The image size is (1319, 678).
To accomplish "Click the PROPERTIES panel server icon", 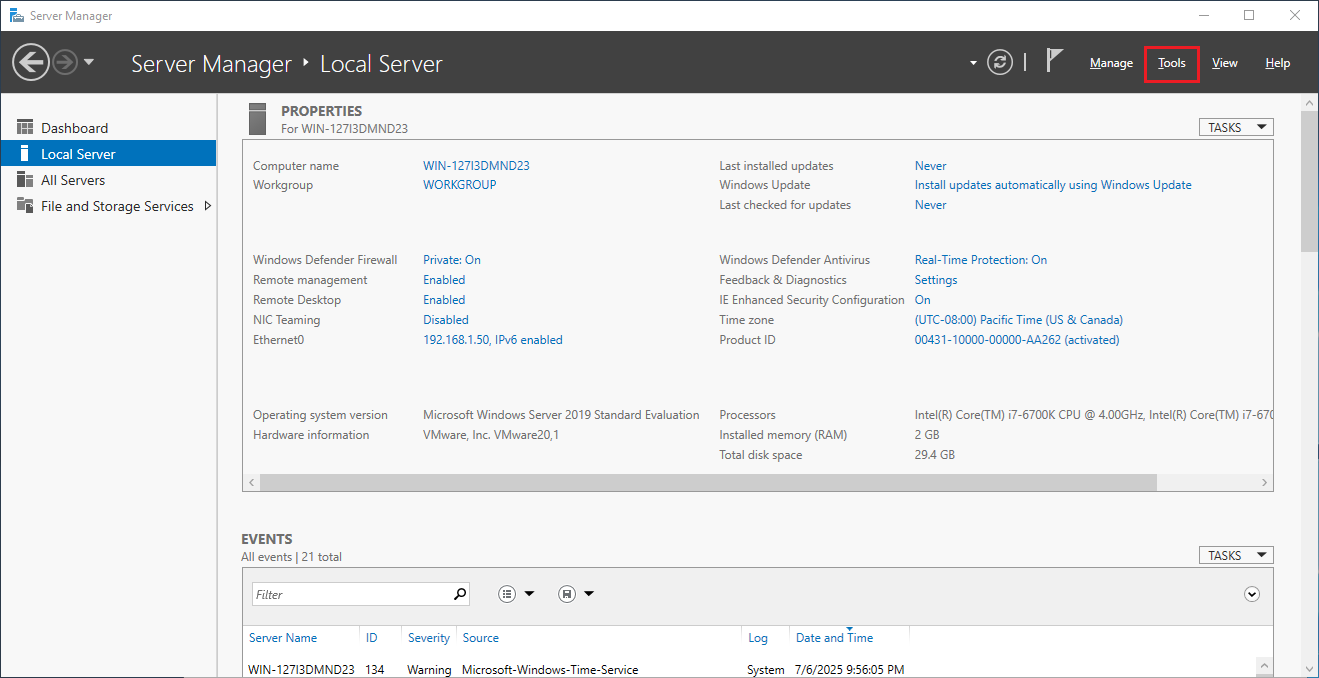I will click(x=257, y=118).
